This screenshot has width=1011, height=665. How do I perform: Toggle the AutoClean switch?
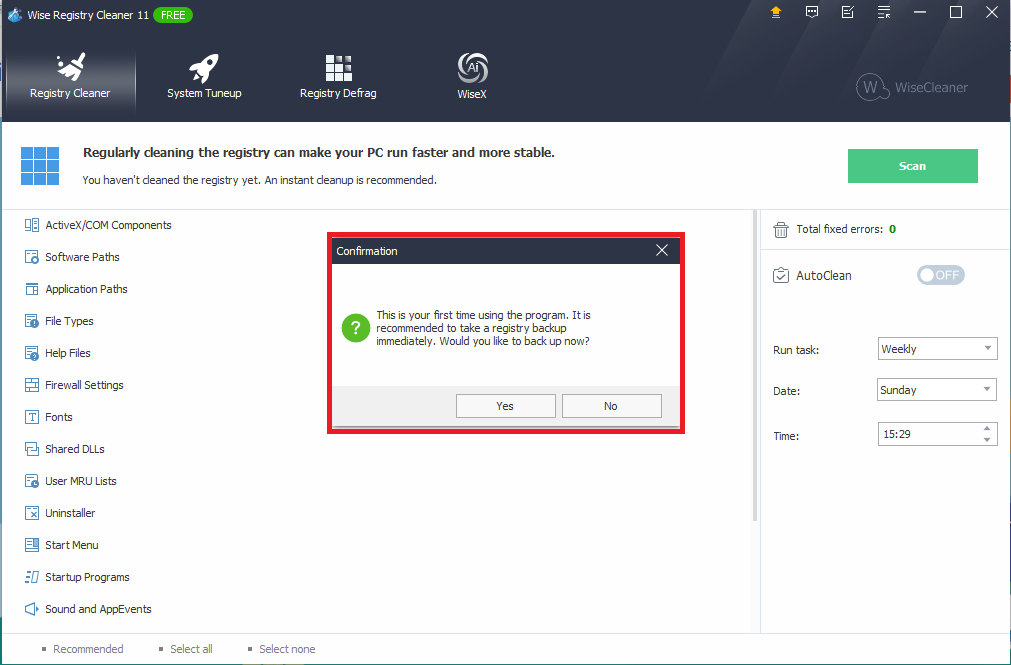point(940,275)
